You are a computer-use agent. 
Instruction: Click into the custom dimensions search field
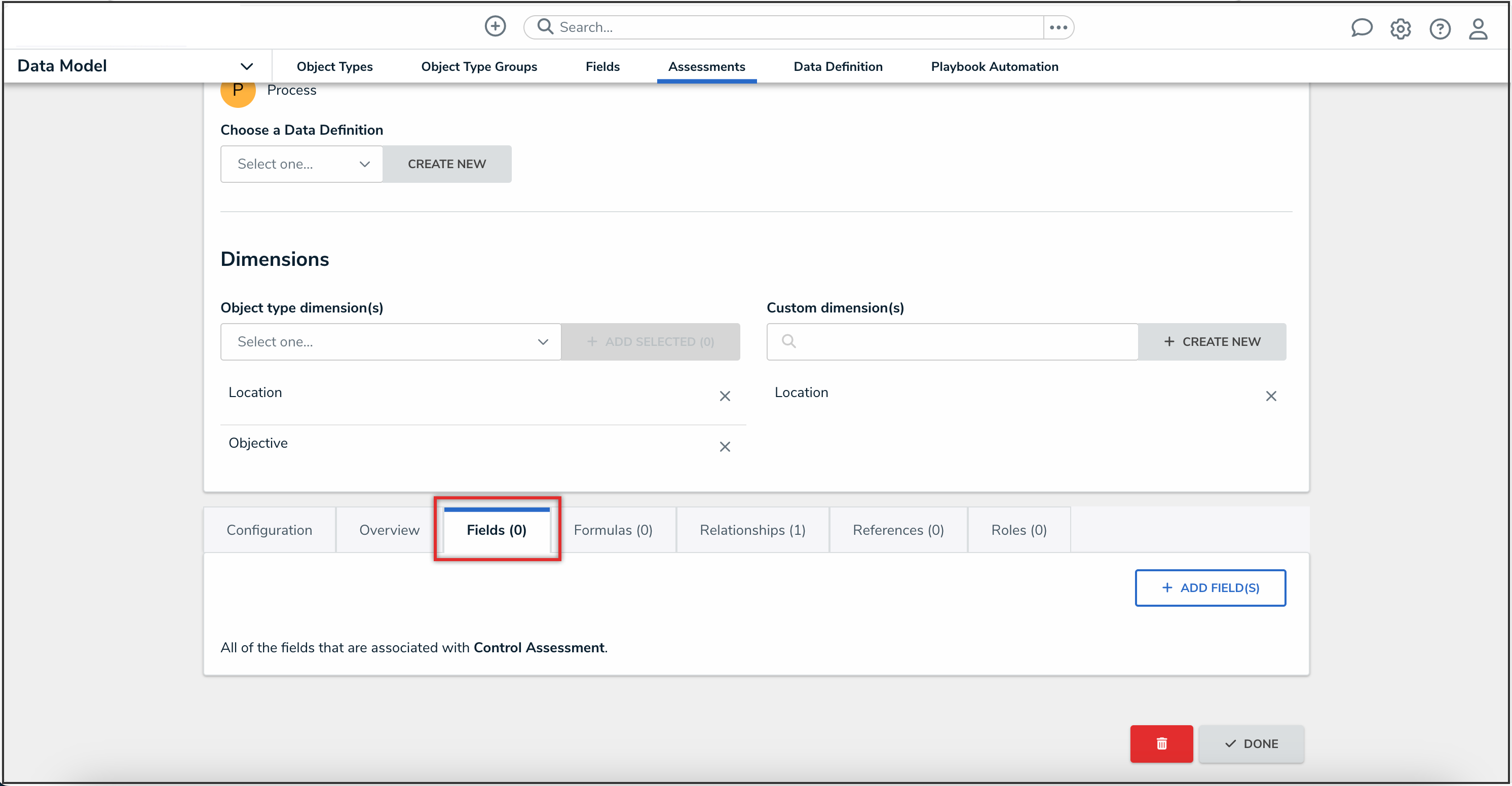tap(963, 342)
